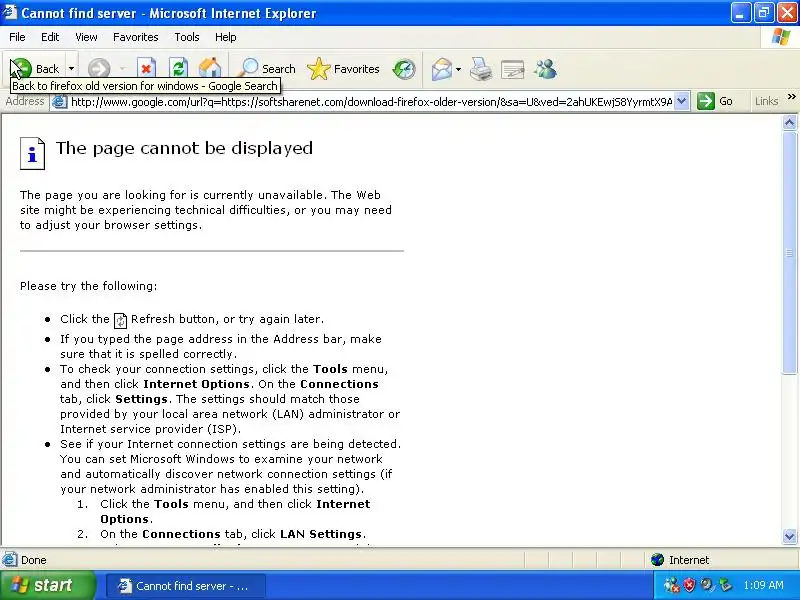
Task: Click the green Go button
Action: pyautogui.click(x=715, y=101)
